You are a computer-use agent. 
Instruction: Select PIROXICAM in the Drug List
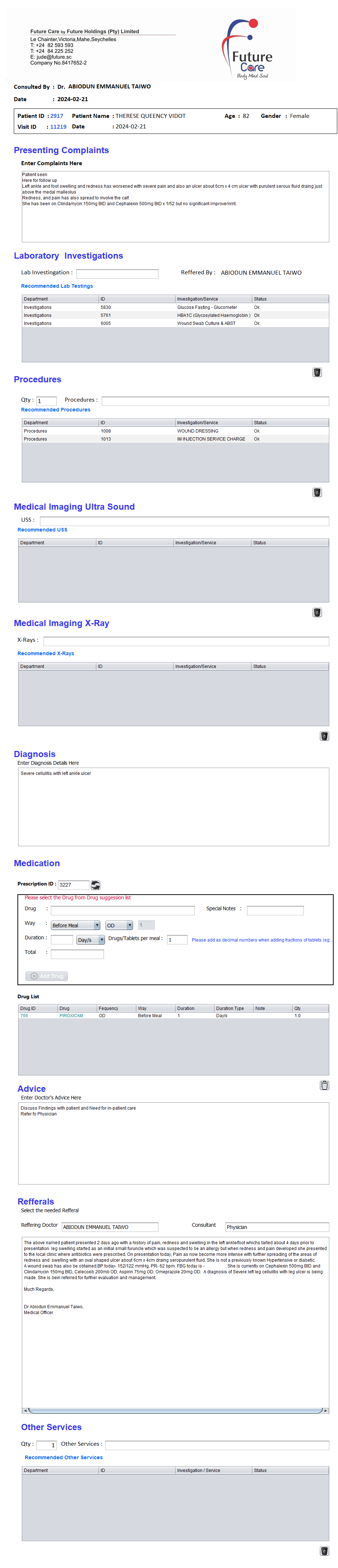click(71, 1015)
